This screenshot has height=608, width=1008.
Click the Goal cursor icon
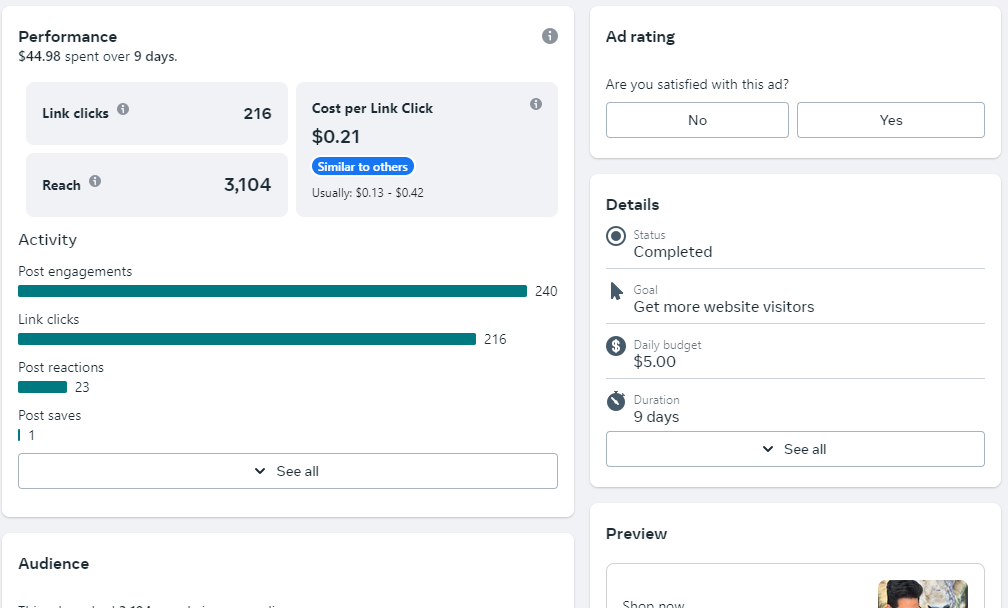pyautogui.click(x=616, y=291)
